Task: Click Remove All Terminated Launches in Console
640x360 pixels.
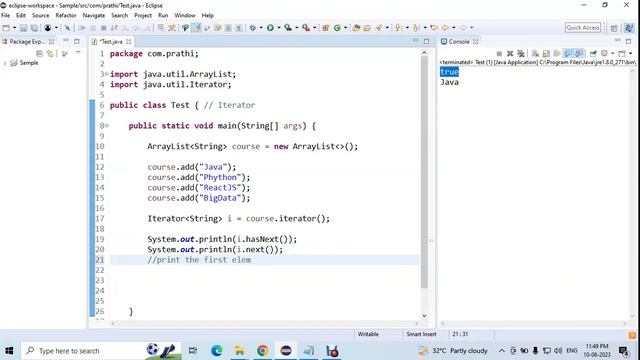Action: click(521, 53)
